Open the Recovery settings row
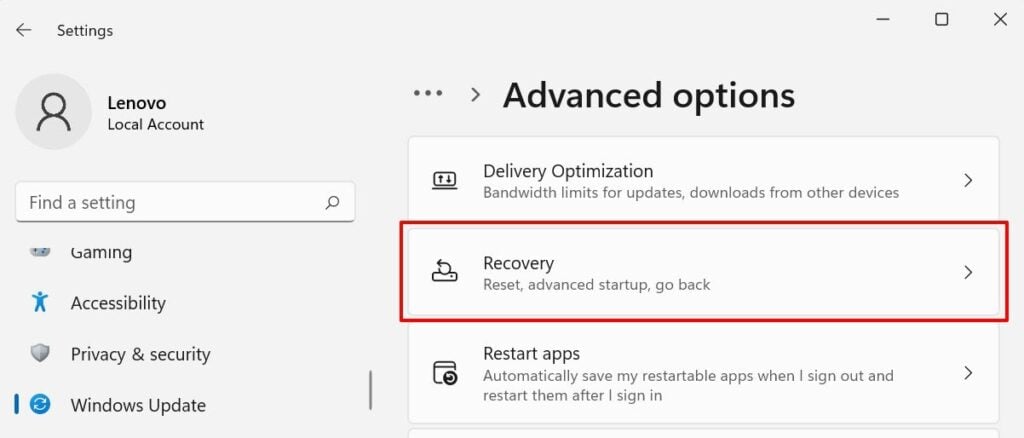1024x438 pixels. click(700, 273)
